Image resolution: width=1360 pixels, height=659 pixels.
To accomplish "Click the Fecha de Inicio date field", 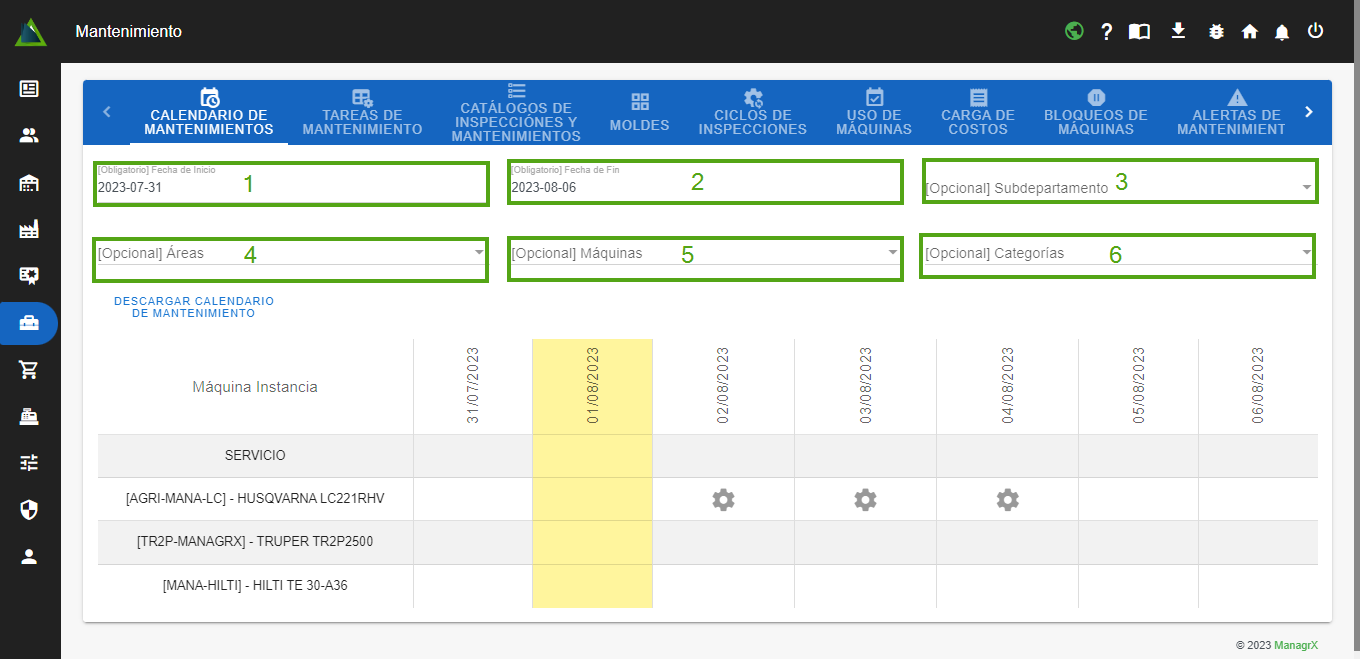I will (x=290, y=187).
